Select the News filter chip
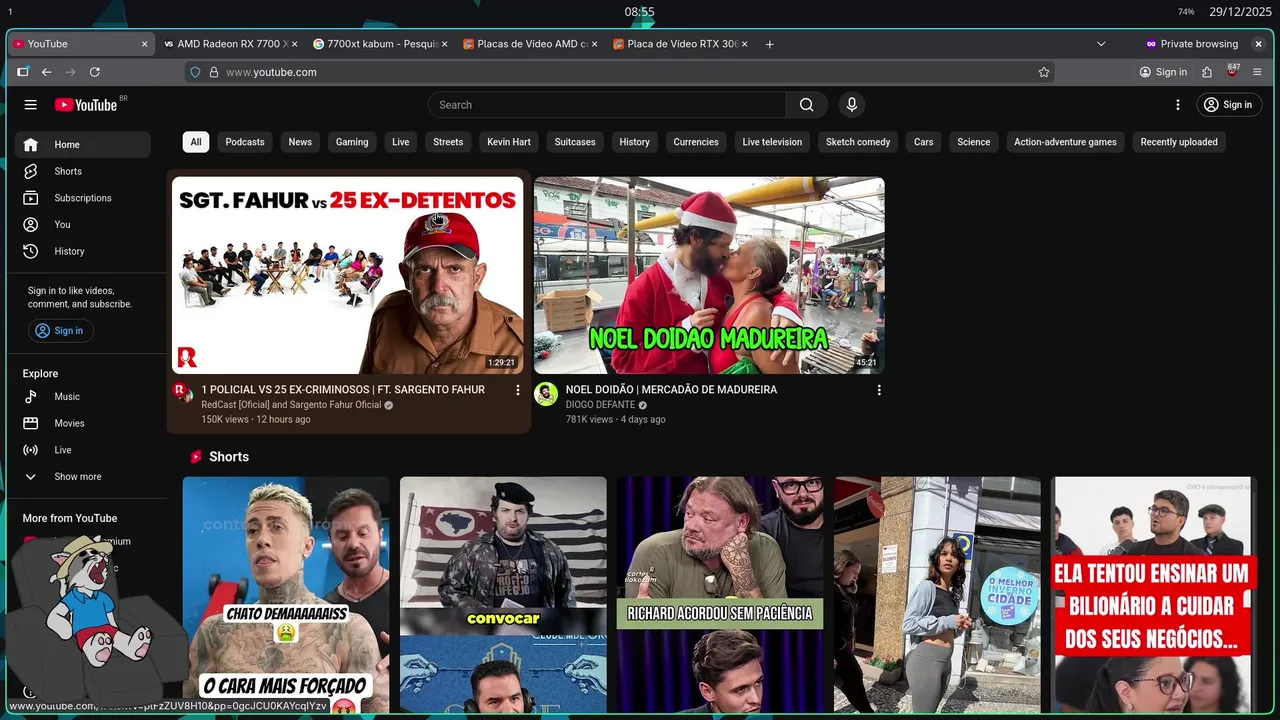 pyautogui.click(x=300, y=142)
